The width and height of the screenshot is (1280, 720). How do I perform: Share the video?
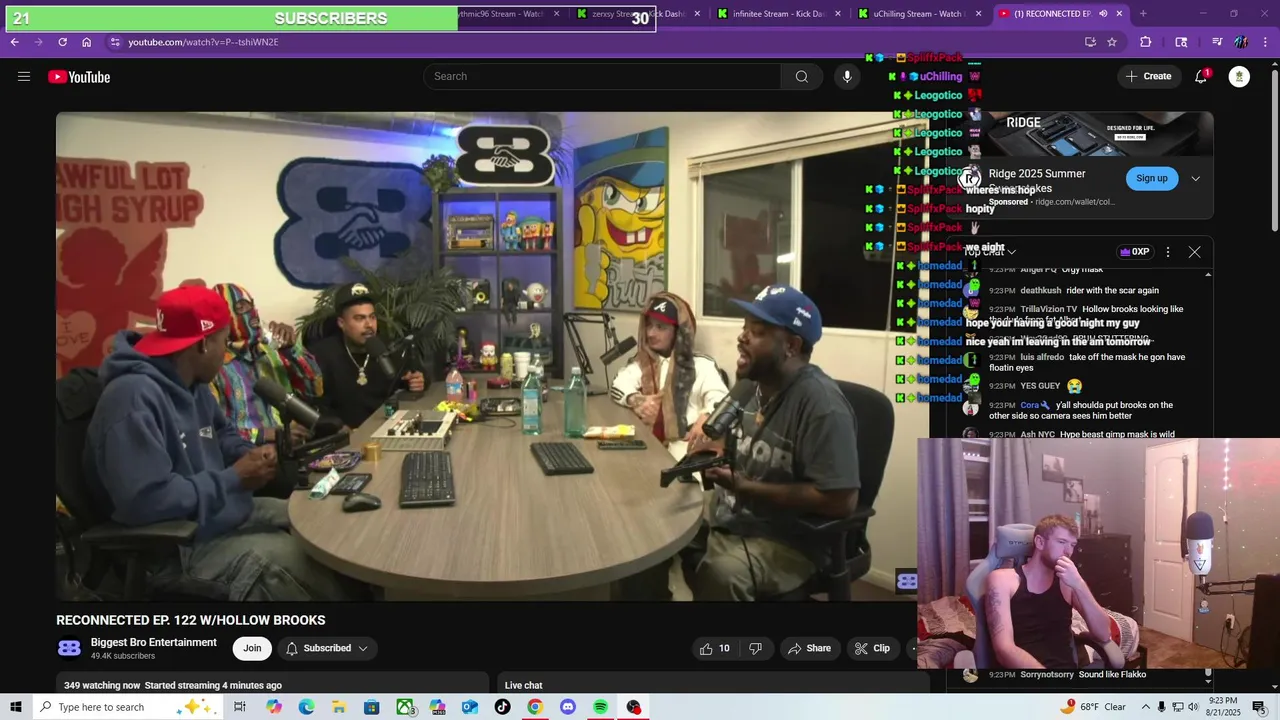pyautogui.click(x=809, y=649)
